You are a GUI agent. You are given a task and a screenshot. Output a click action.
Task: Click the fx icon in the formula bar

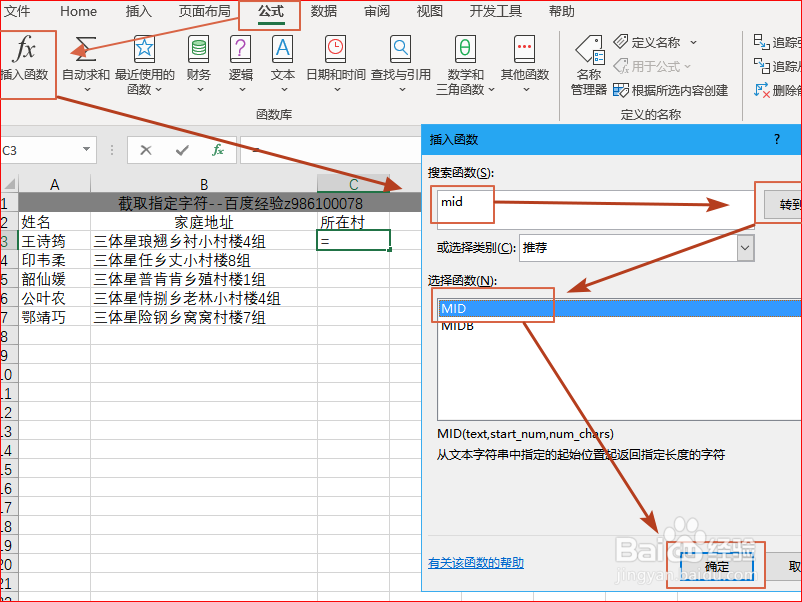click(218, 152)
